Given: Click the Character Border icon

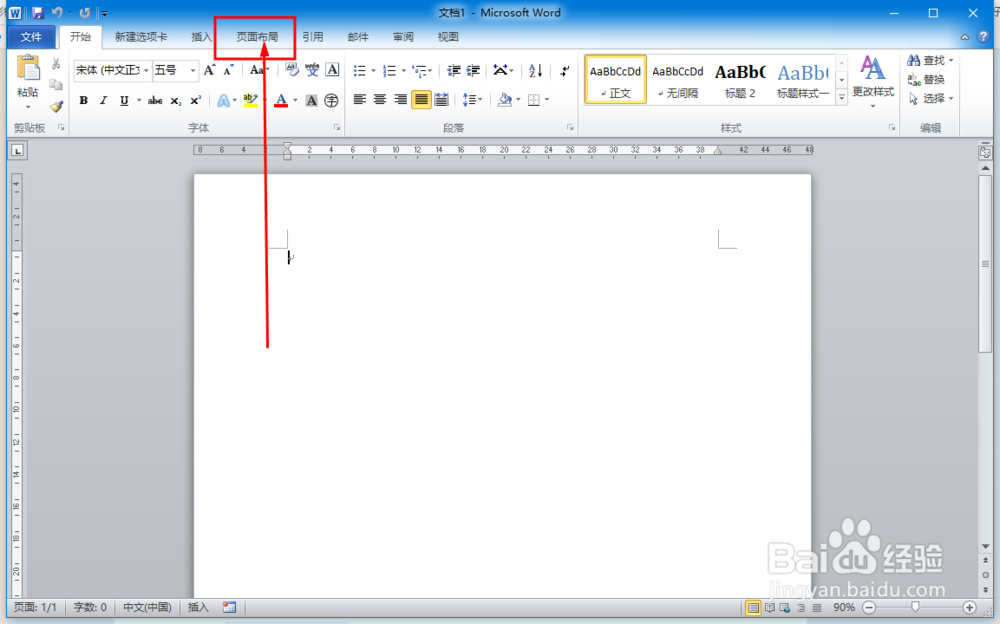Looking at the screenshot, I should [332, 70].
